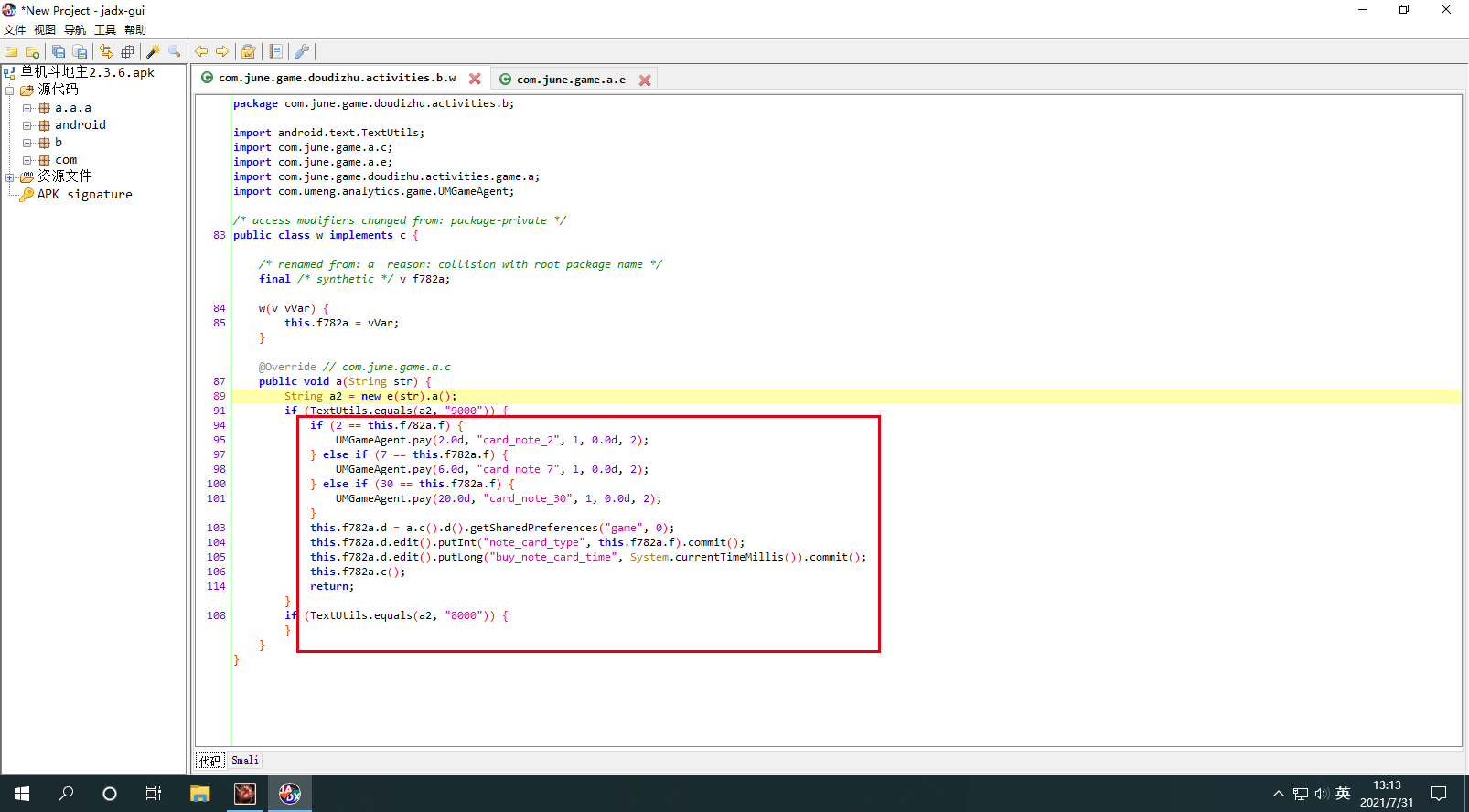Expand the a.a.a package node
The width and height of the screenshot is (1469, 812).
27,108
